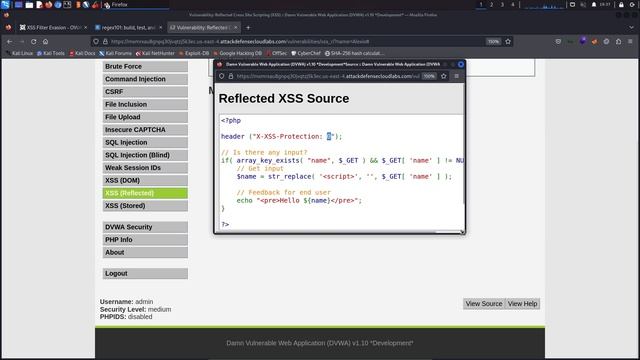The width and height of the screenshot is (640, 360).
Task: Close the XSS Filter Evasion tab
Action: 85,27
